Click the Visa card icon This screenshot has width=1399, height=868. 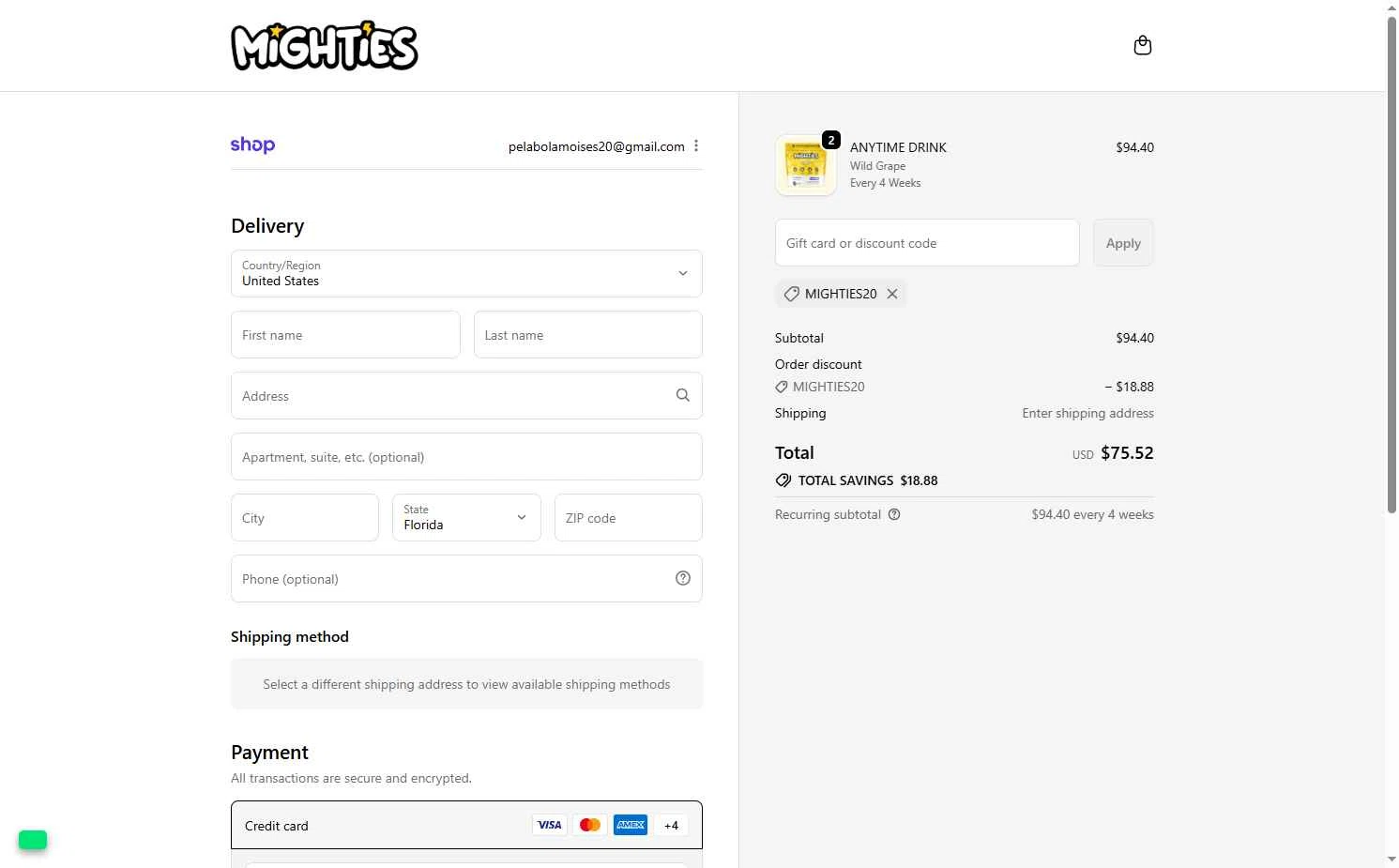click(x=550, y=825)
